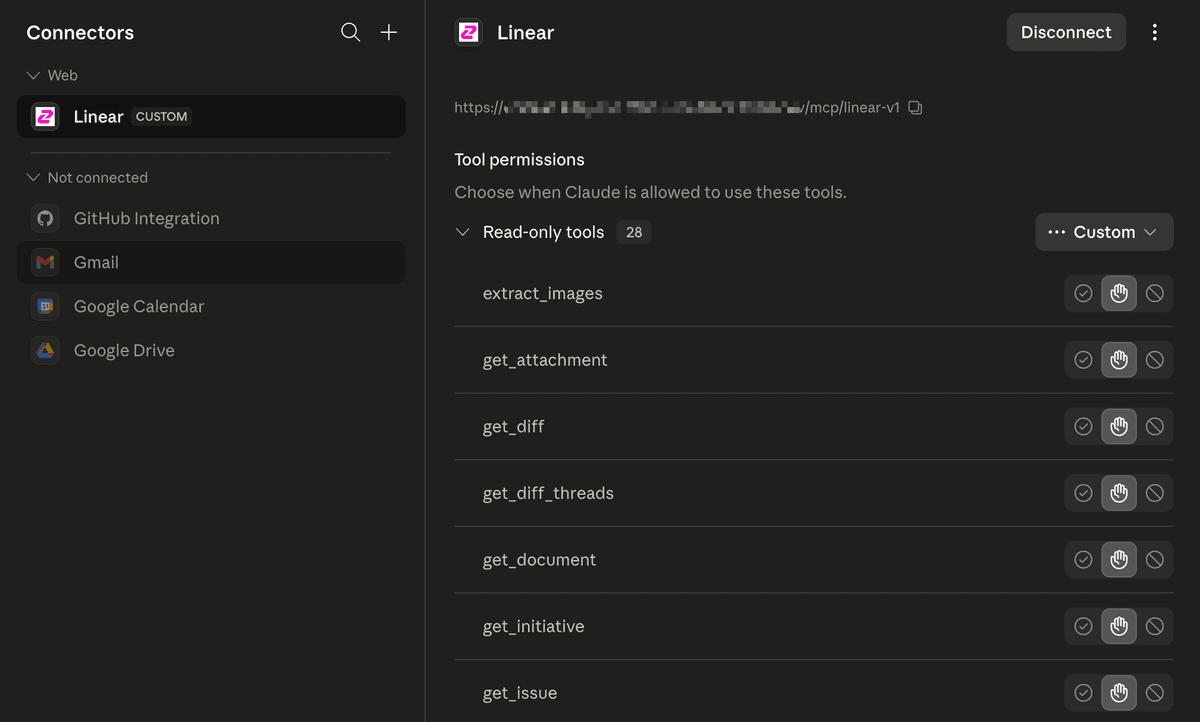Viewport: 1200px width, 722px height.
Task: Block the get_diff tool
Action: tap(1155, 427)
